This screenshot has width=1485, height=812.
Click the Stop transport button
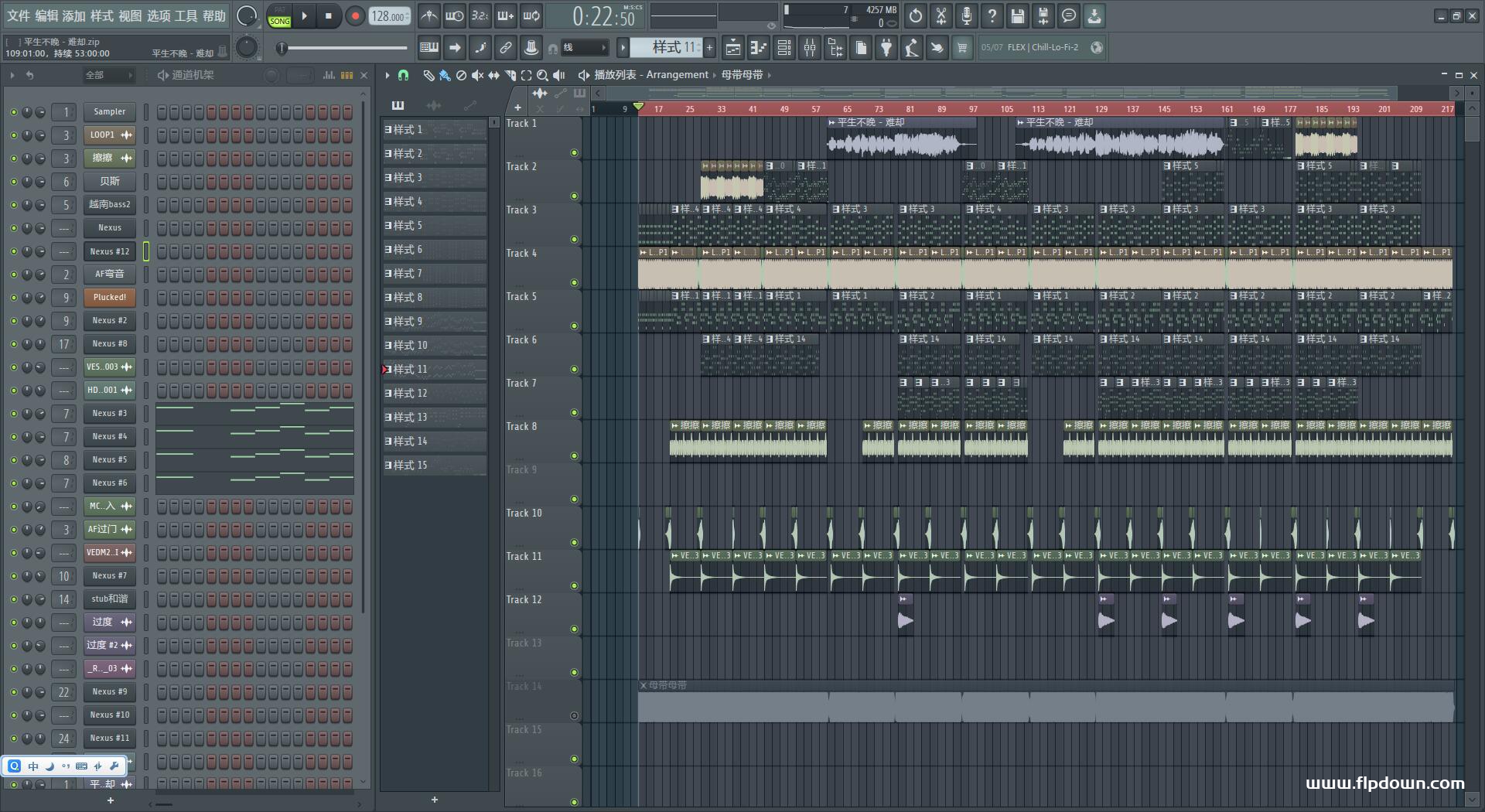pos(329,15)
